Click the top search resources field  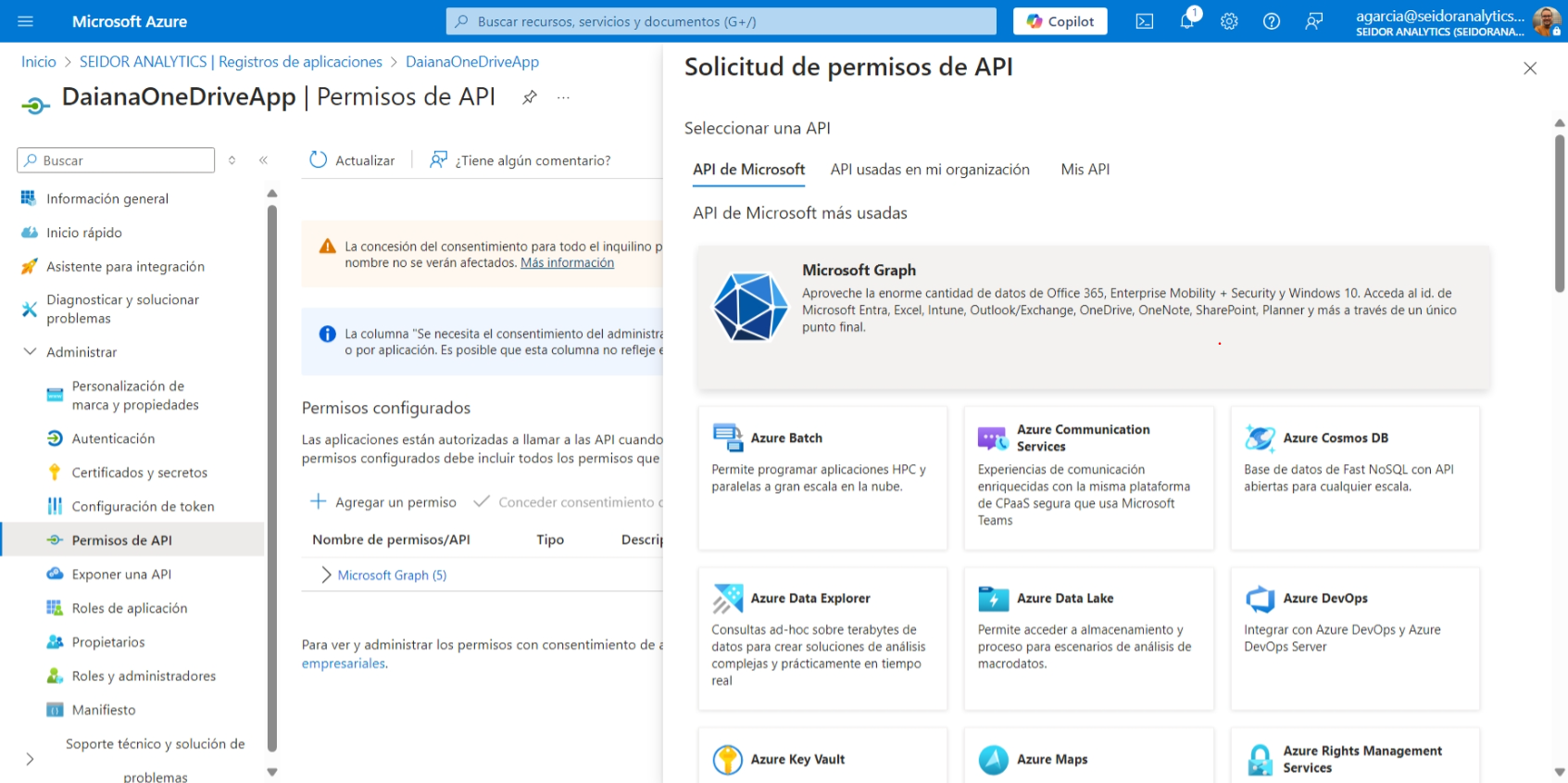[x=721, y=21]
